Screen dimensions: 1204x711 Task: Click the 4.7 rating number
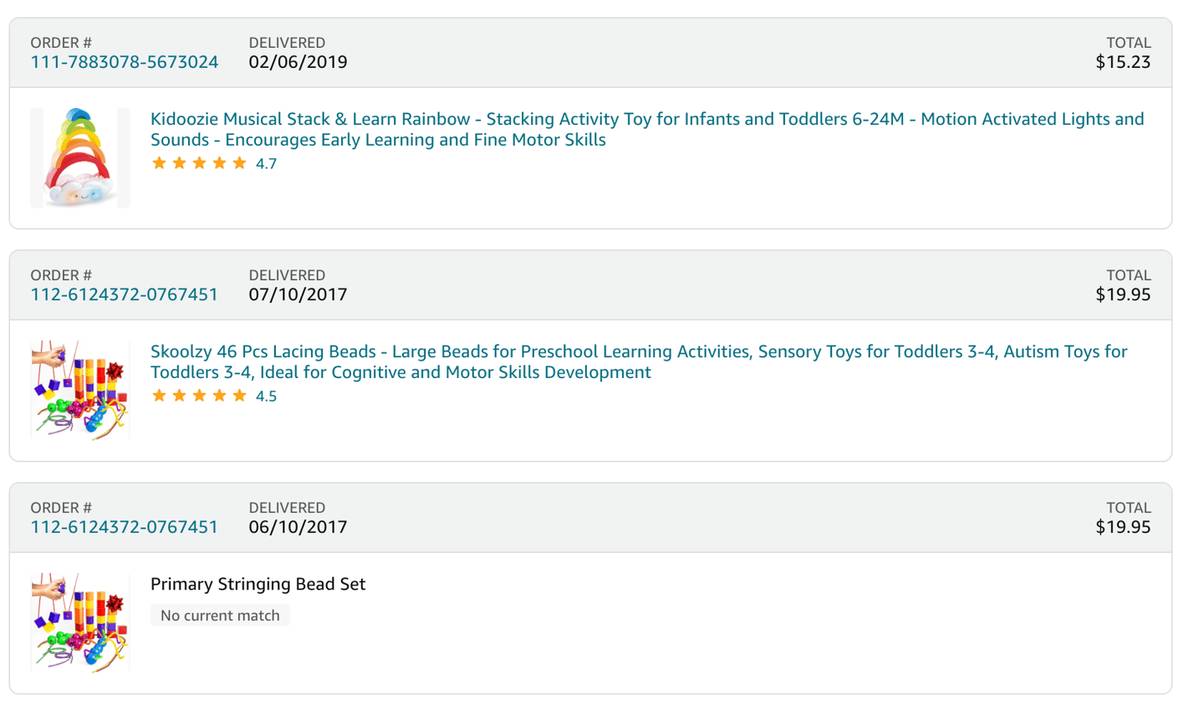tap(266, 164)
